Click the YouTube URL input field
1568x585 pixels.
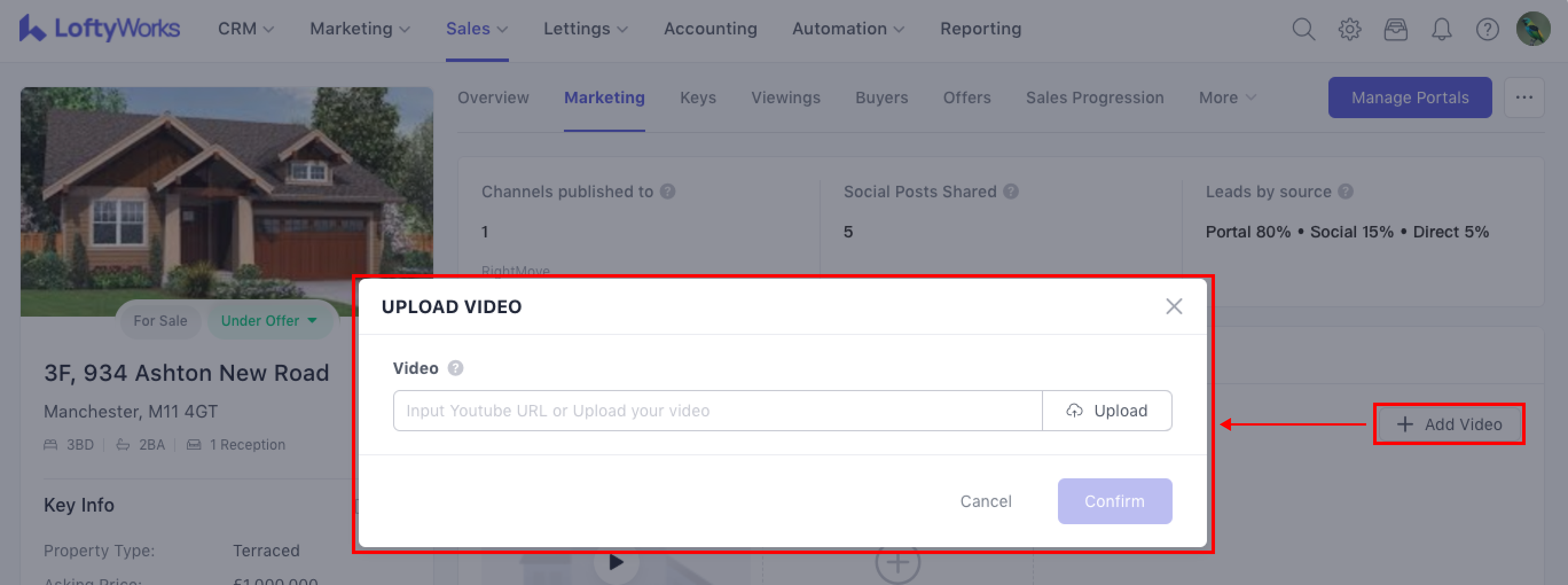click(x=717, y=410)
